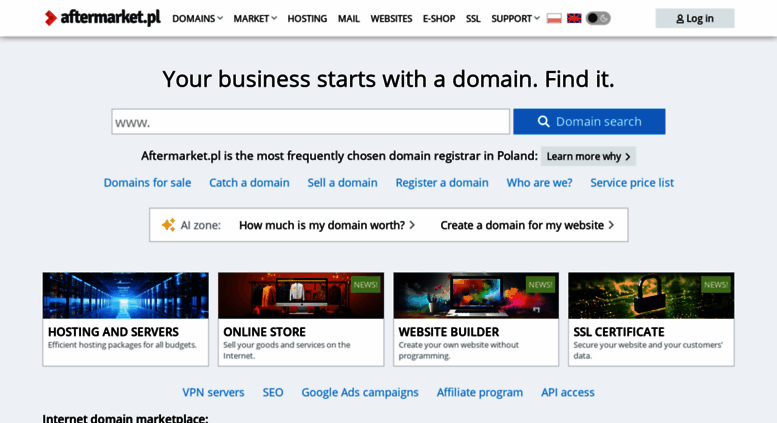Screen dimensions: 777x423
Task: Open Catch a domain link
Action: 249,183
